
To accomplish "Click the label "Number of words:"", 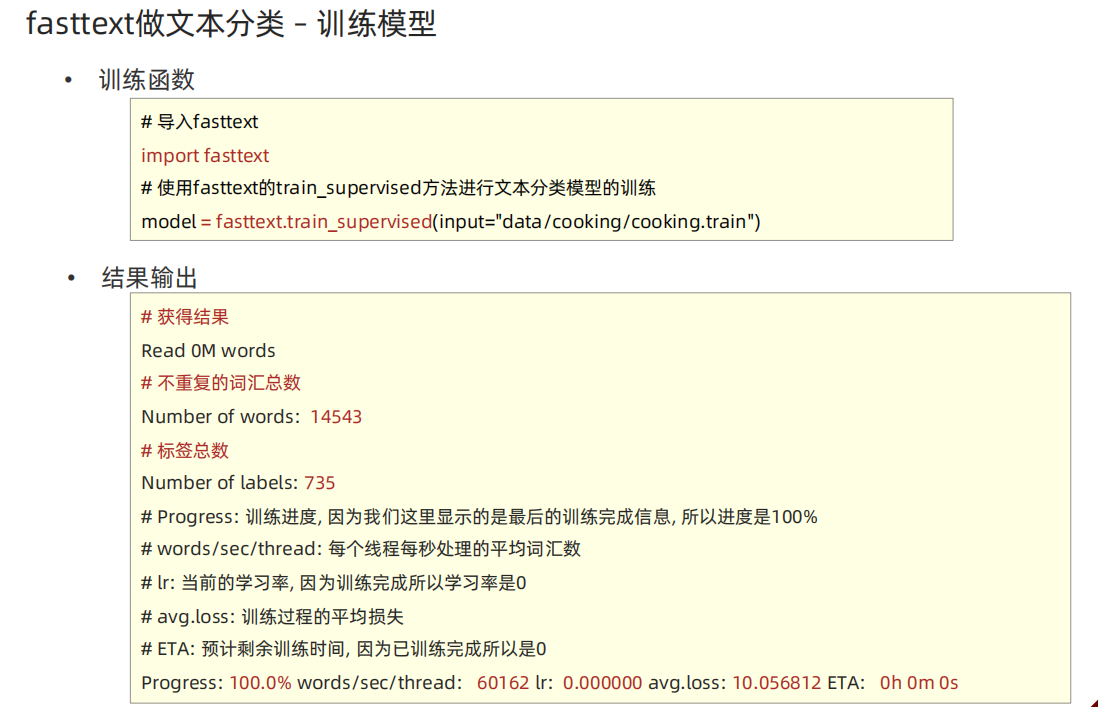I will click(221, 416).
